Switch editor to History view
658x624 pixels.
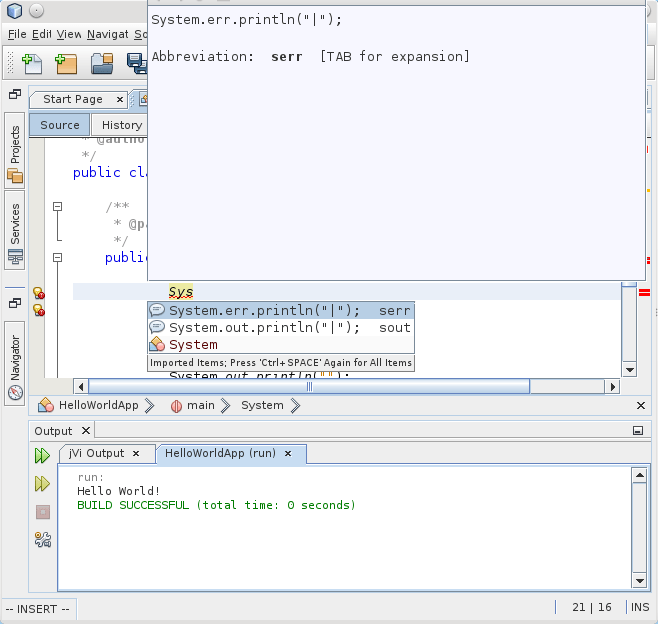tap(122, 125)
